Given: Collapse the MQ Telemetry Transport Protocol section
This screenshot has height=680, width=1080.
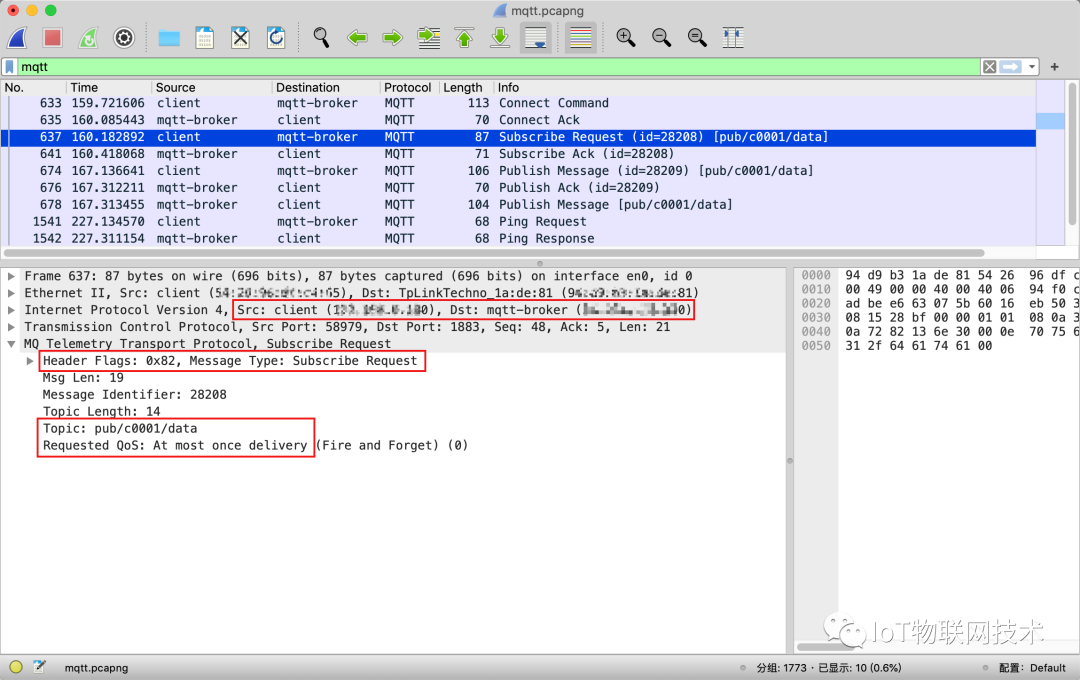Looking at the screenshot, I should click(x=12, y=344).
